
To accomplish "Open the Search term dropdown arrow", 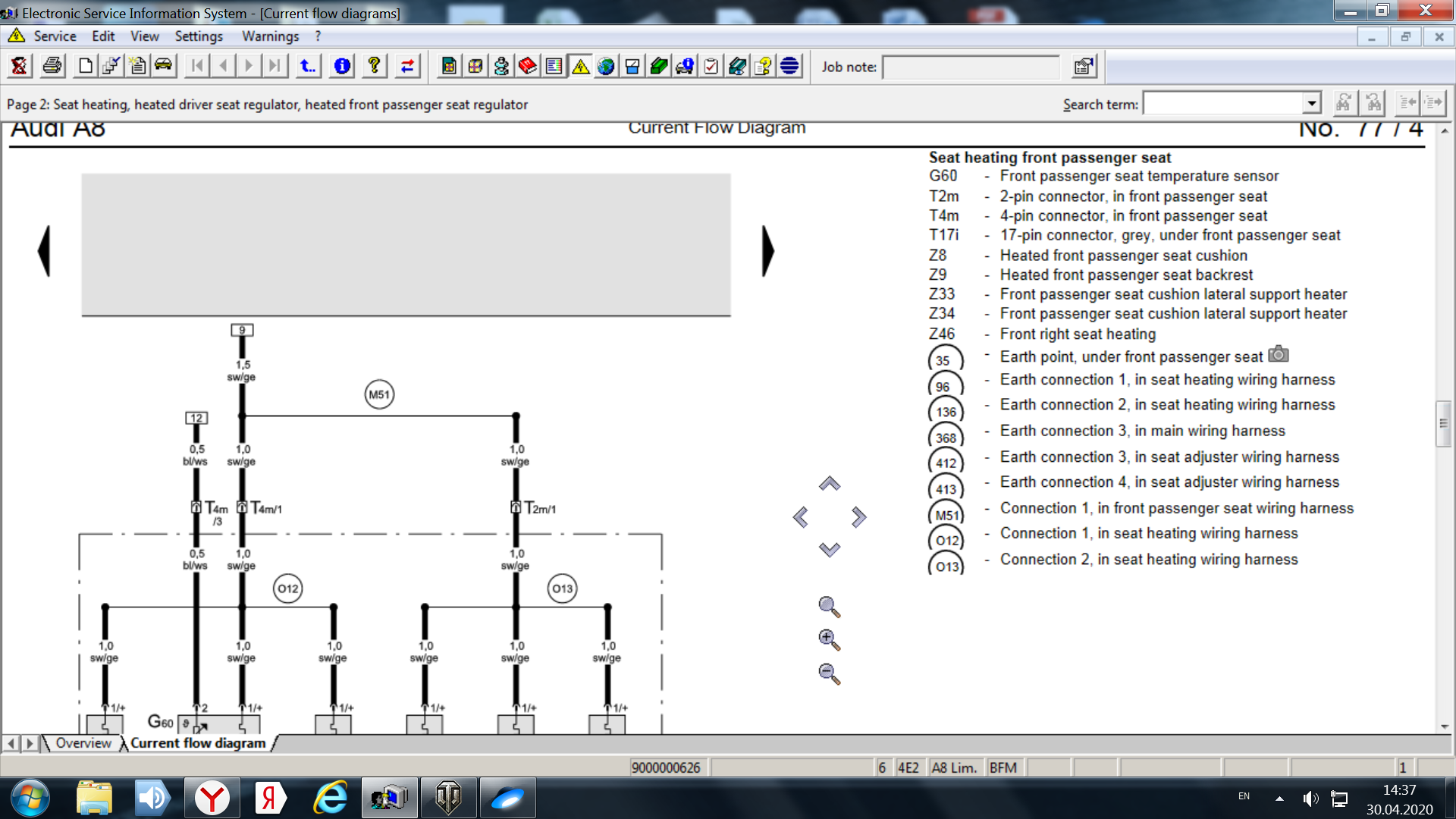I will pyautogui.click(x=1312, y=103).
